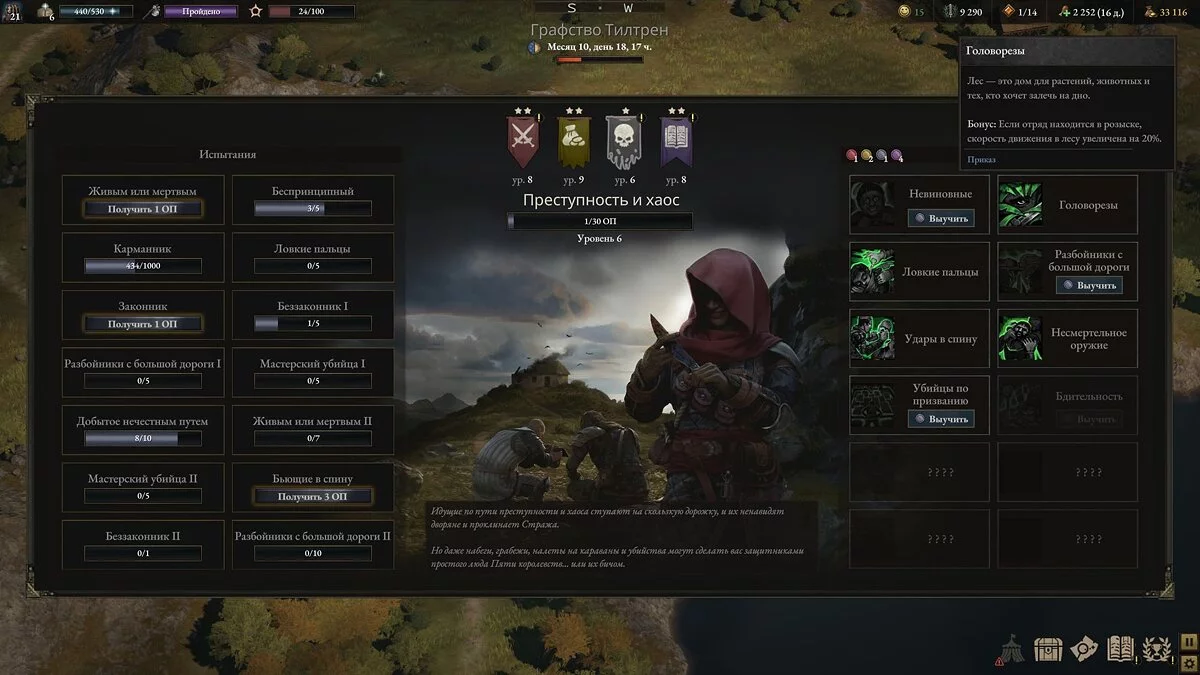Claim Получить 1 ОП for Законник
The height and width of the screenshot is (675, 1200).
click(142, 324)
